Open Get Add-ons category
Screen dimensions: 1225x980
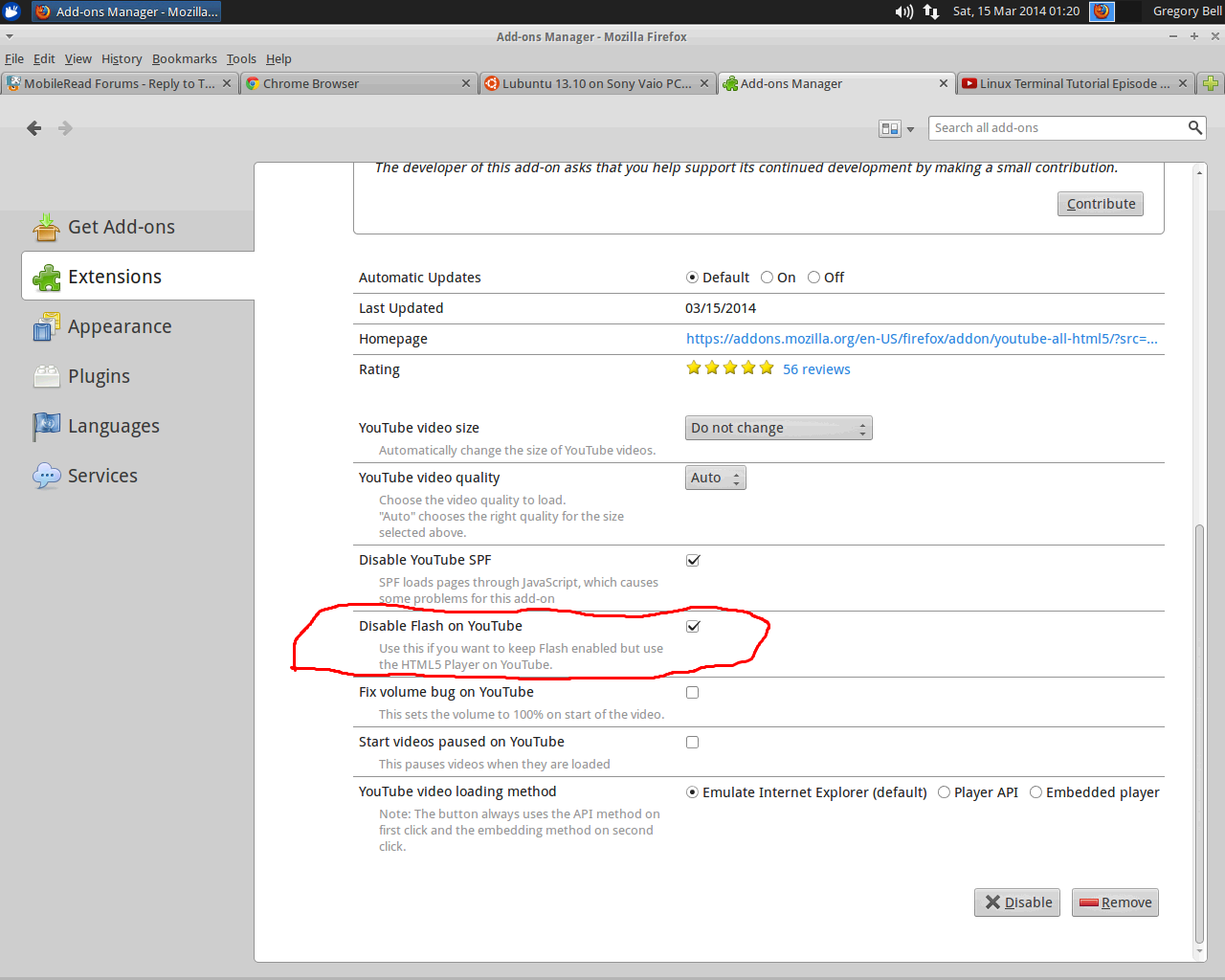pyautogui.click(x=138, y=227)
